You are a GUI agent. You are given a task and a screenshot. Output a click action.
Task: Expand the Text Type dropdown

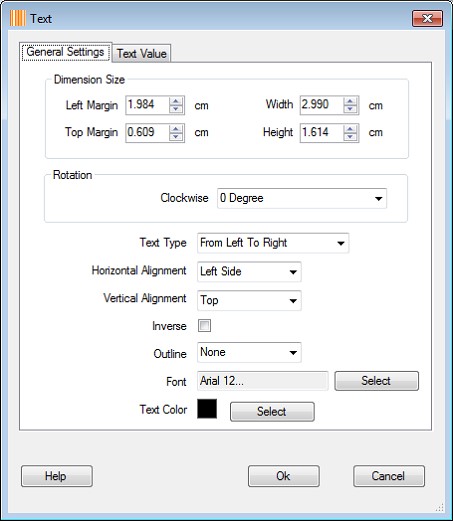(x=273, y=243)
